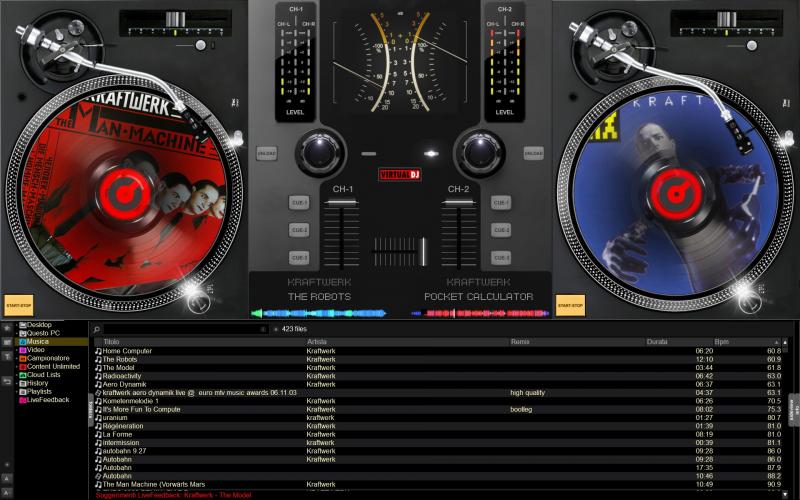Trigger CUE-1 on the right deck
This screenshot has width=800, height=500.
tap(501, 203)
